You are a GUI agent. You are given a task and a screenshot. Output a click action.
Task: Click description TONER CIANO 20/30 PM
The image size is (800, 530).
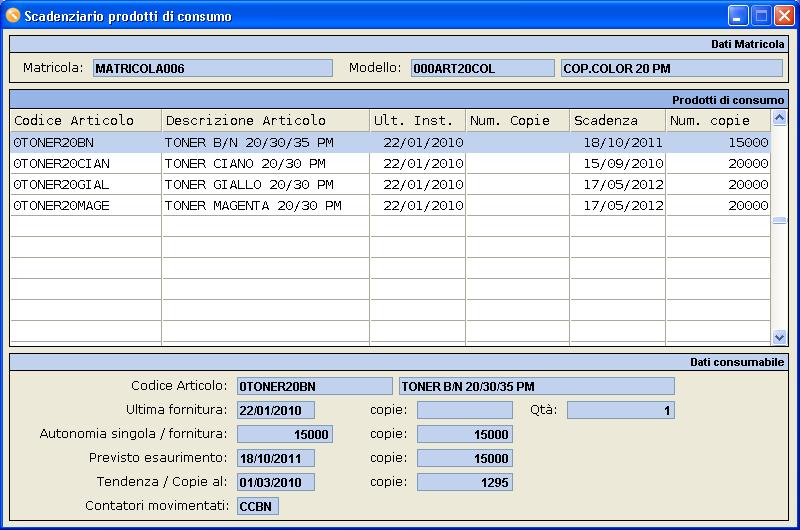245,163
